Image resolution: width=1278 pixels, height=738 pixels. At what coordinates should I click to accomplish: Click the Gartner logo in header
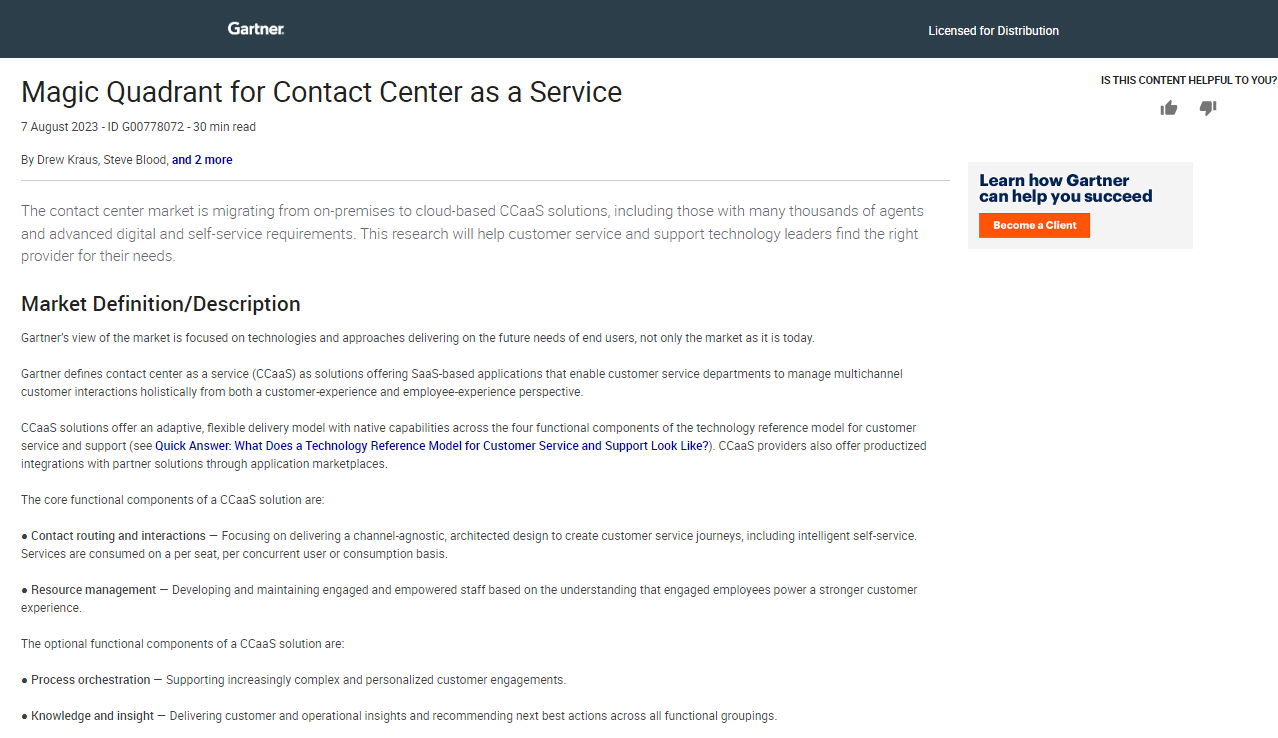click(x=256, y=29)
